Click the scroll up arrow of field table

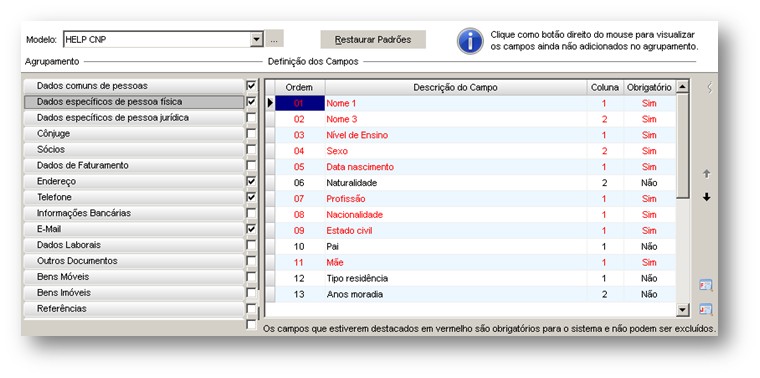682,87
